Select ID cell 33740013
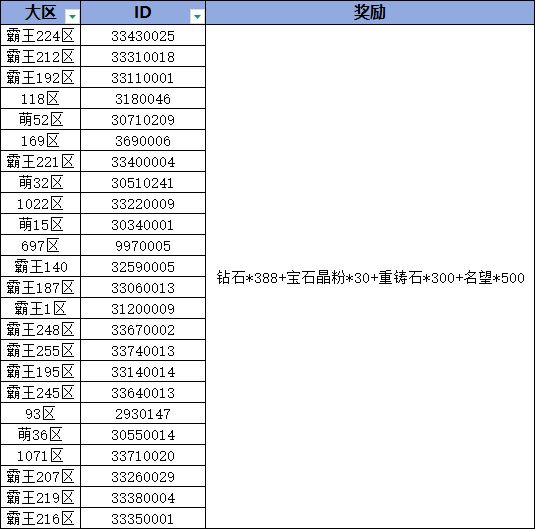The width and height of the screenshot is (535, 529). tap(143, 350)
